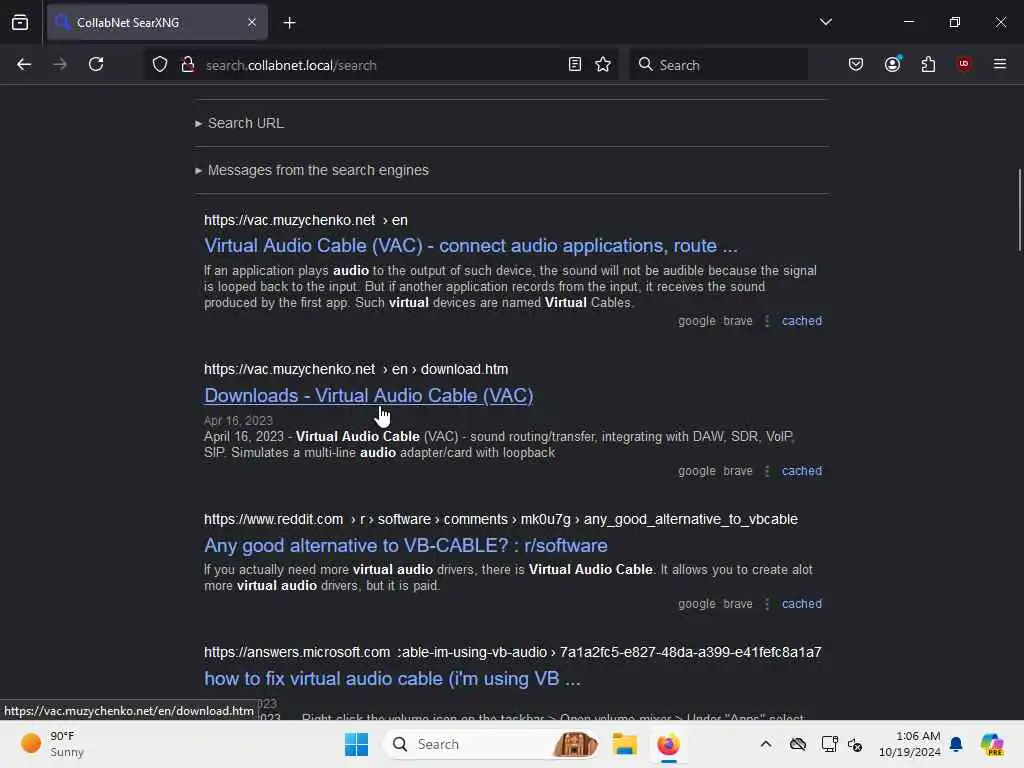Screen dimensions: 1024x768
Task: Open Firefox application menu hamburger
Action: (x=999, y=64)
